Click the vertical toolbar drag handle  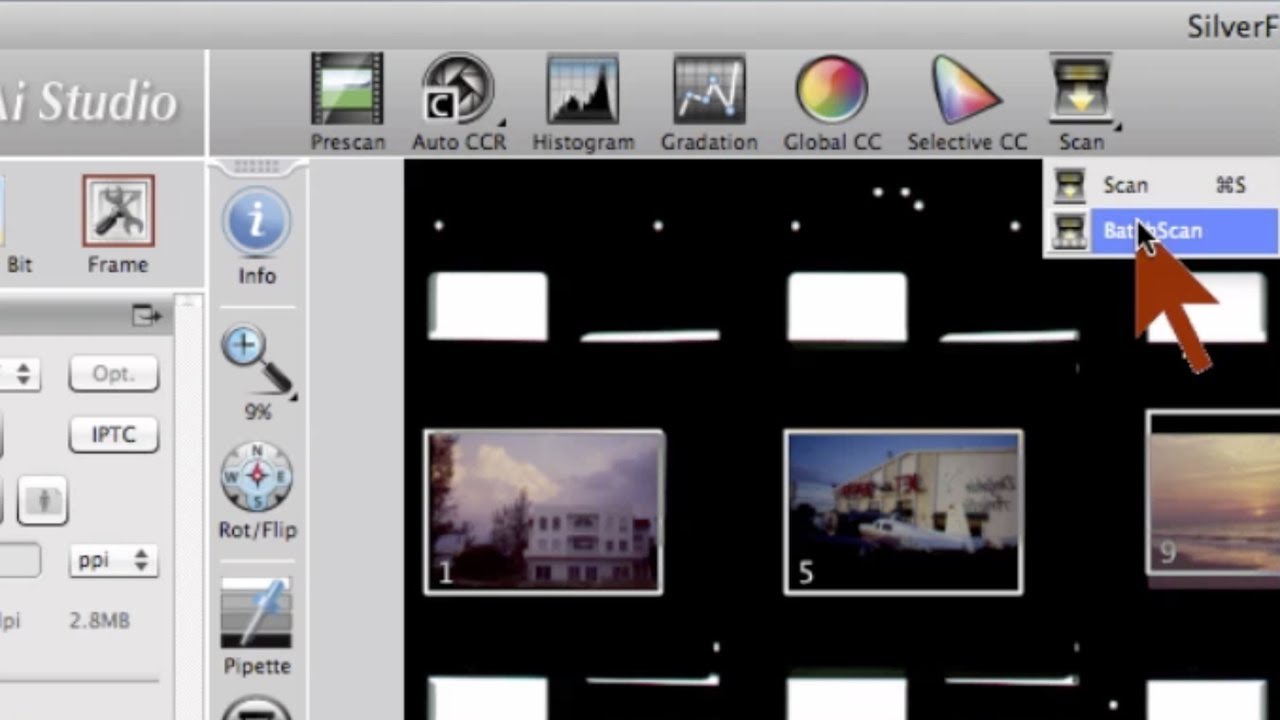pos(257,166)
